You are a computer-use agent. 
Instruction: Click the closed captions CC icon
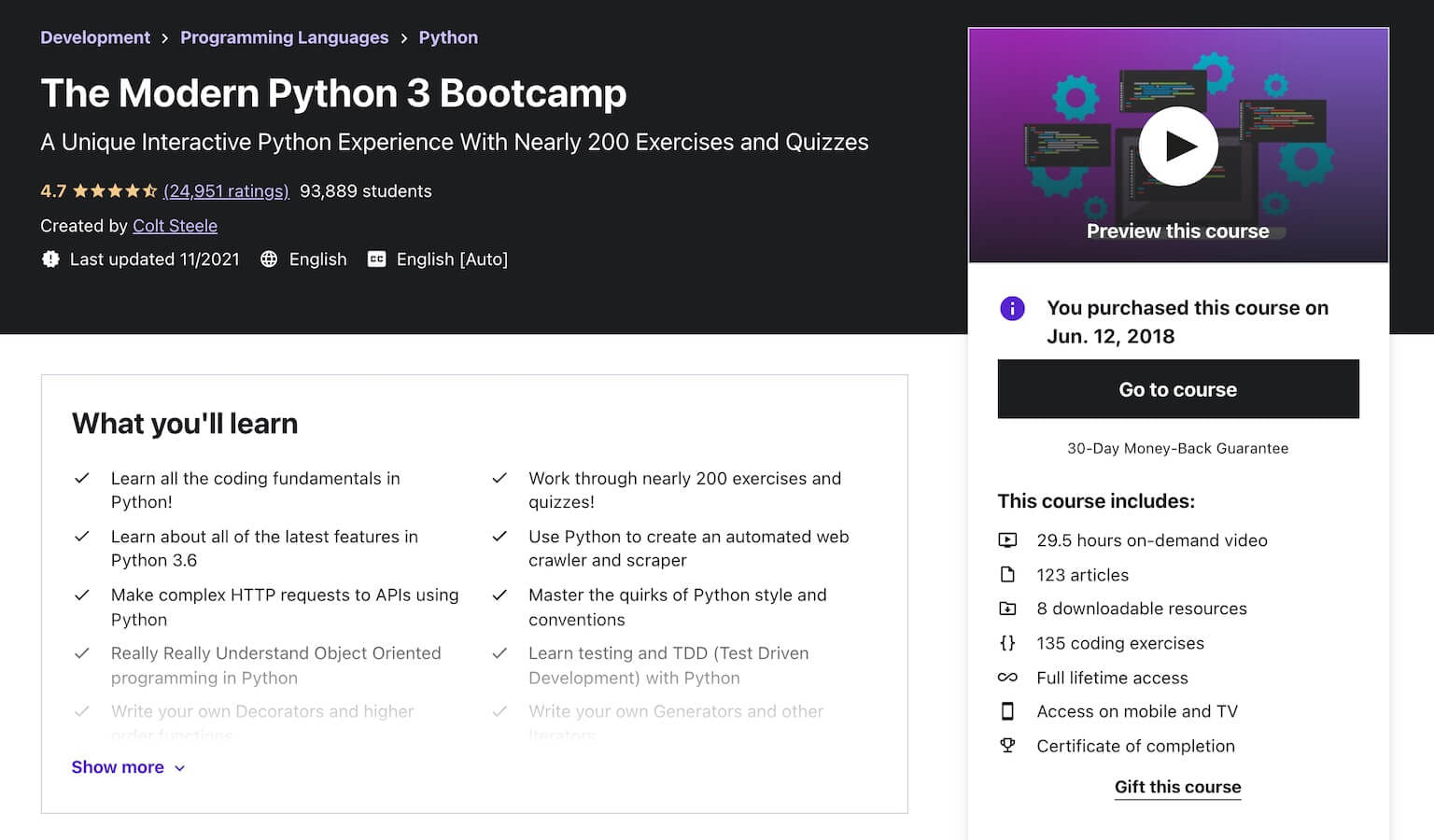click(376, 259)
